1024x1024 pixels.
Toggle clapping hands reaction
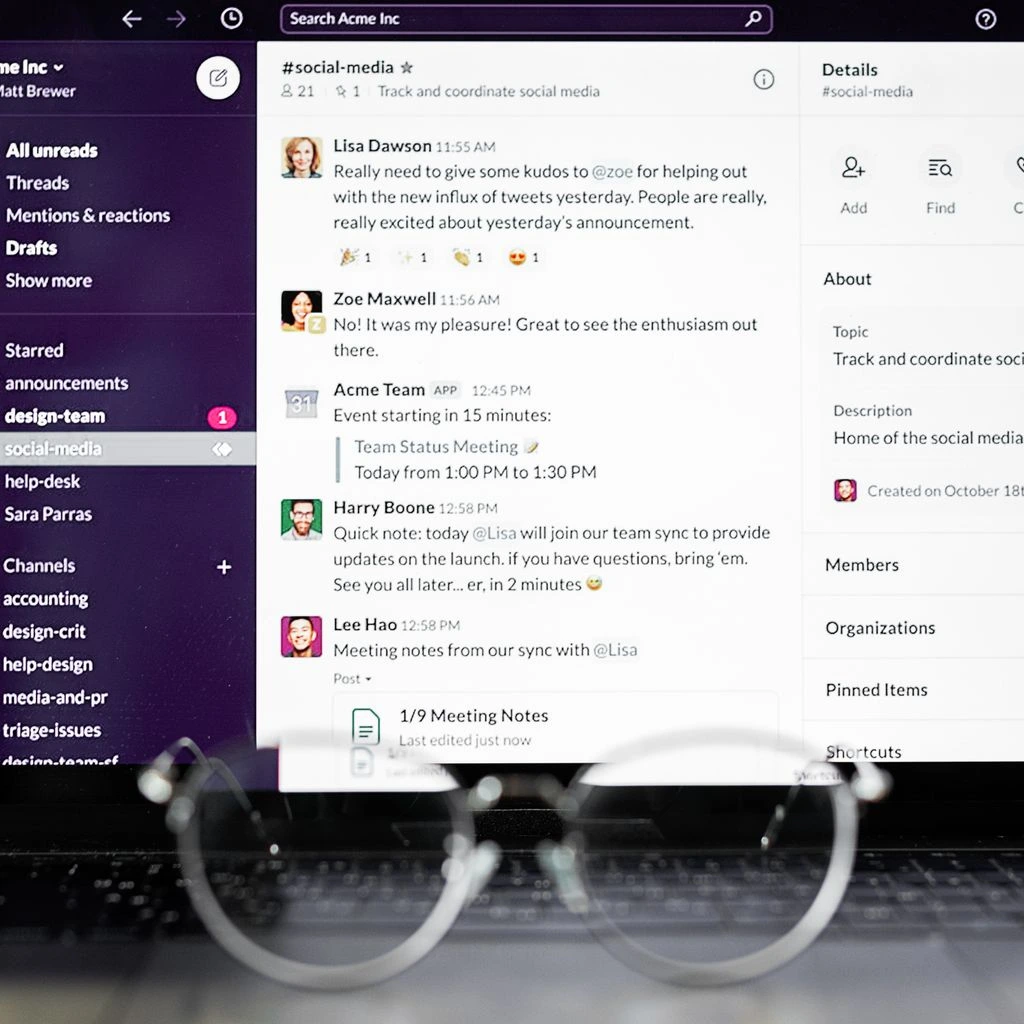click(468, 257)
